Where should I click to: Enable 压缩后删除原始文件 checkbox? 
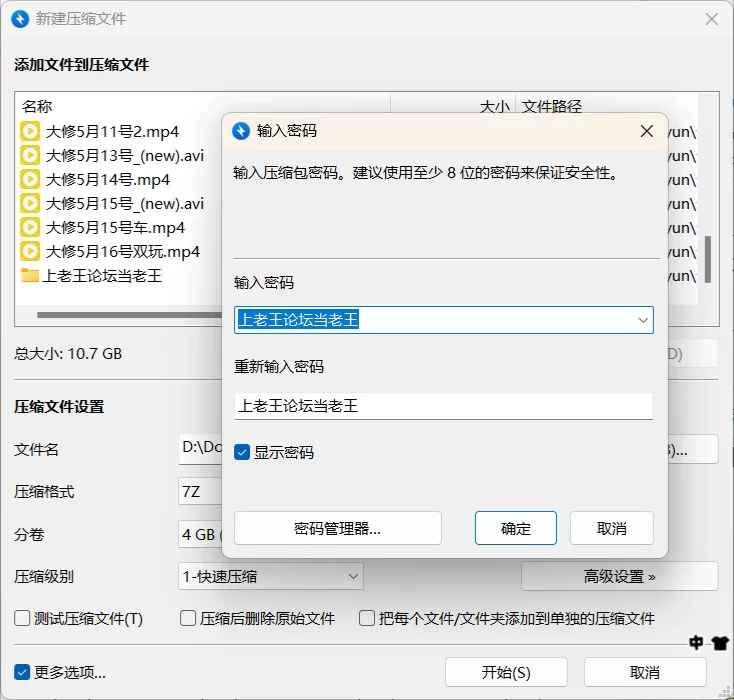tap(188, 618)
